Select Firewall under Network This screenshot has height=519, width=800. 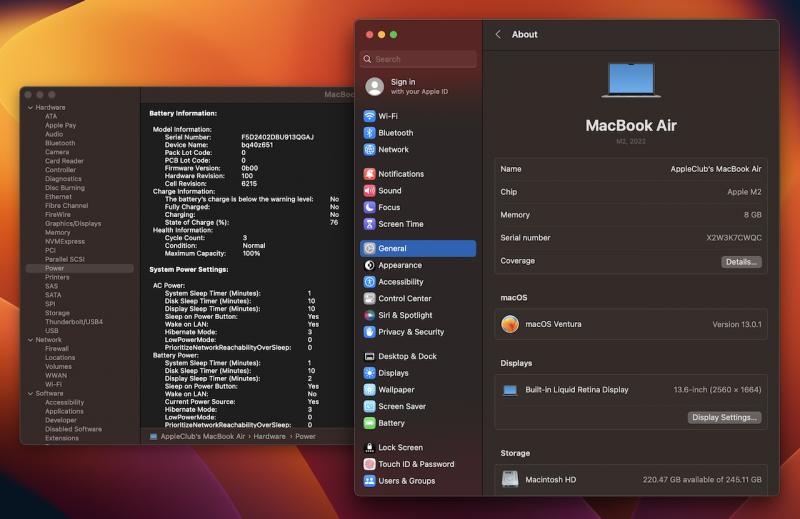pyautogui.click(x=57, y=349)
